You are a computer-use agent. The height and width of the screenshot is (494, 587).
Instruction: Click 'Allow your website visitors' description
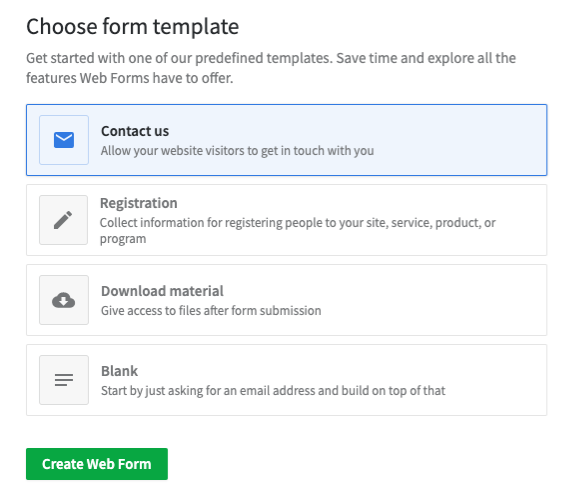237,151
